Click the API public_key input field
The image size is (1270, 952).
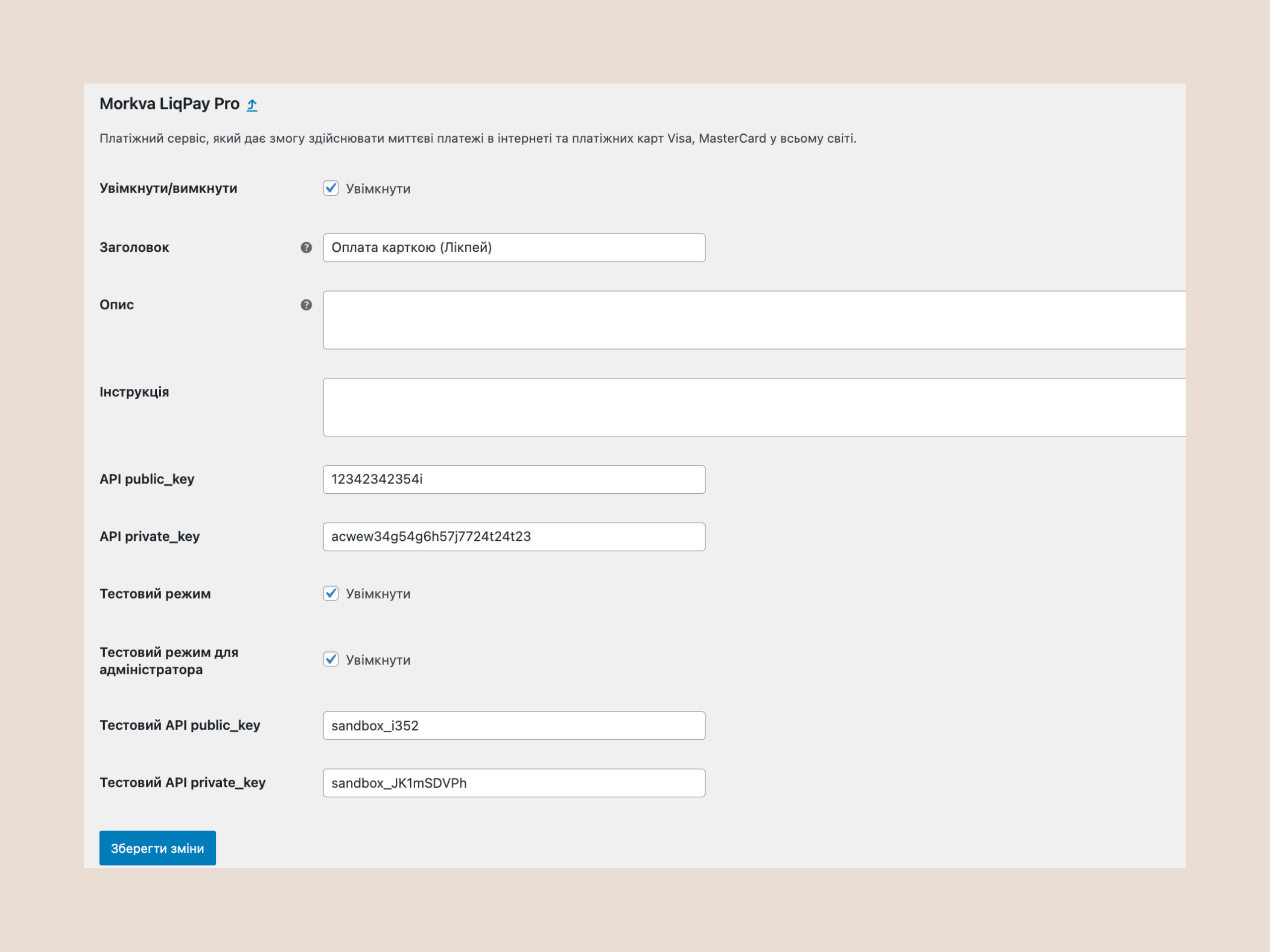coord(513,479)
